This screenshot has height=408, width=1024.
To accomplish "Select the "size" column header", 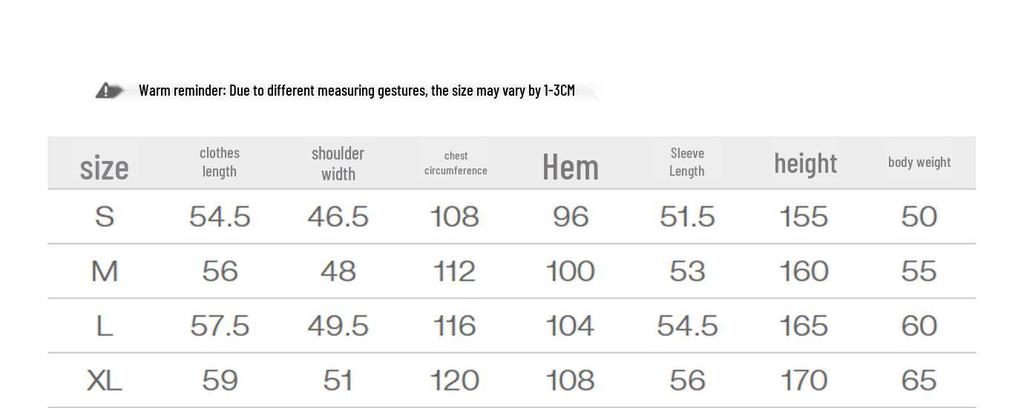I will (104, 165).
